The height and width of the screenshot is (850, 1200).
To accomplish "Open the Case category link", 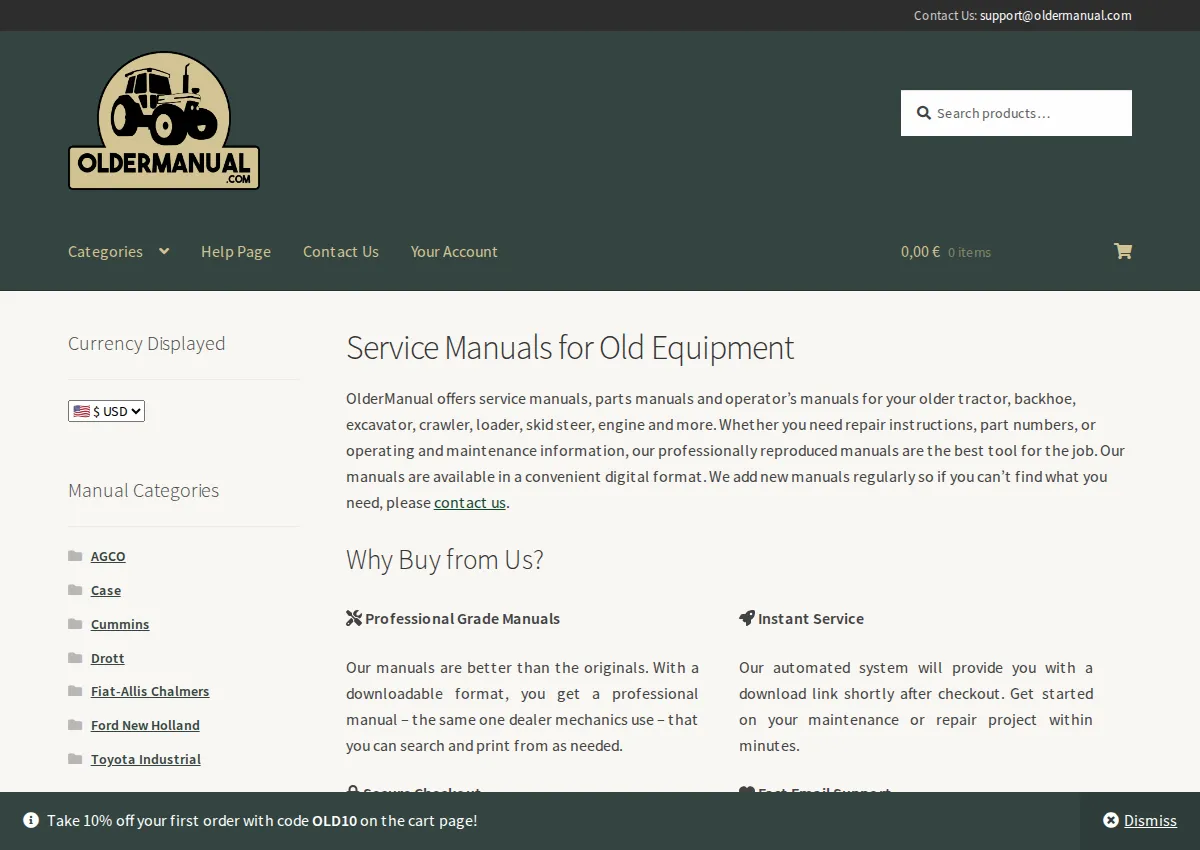I will [106, 590].
